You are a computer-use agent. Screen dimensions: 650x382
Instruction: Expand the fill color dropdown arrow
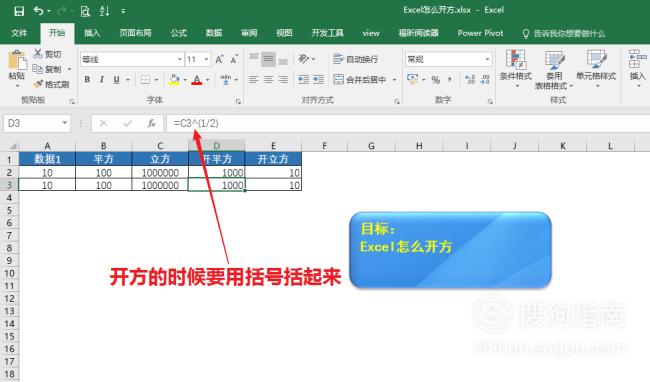pos(185,80)
